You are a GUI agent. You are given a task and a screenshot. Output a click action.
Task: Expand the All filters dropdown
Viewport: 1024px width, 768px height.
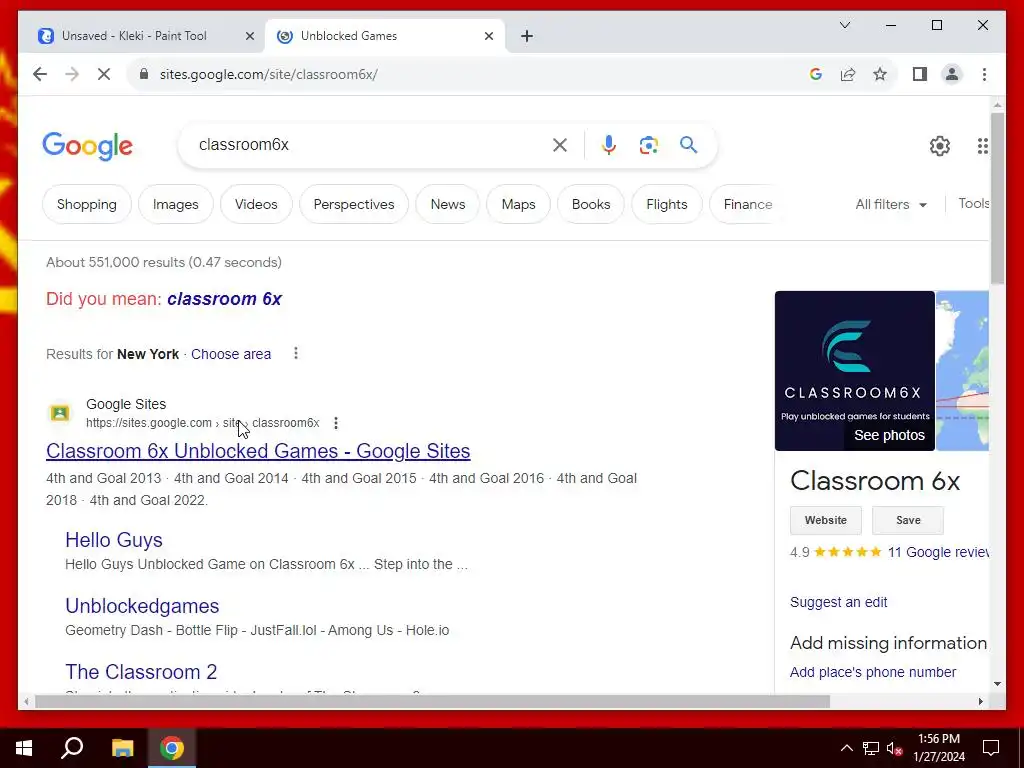pyautogui.click(x=891, y=204)
